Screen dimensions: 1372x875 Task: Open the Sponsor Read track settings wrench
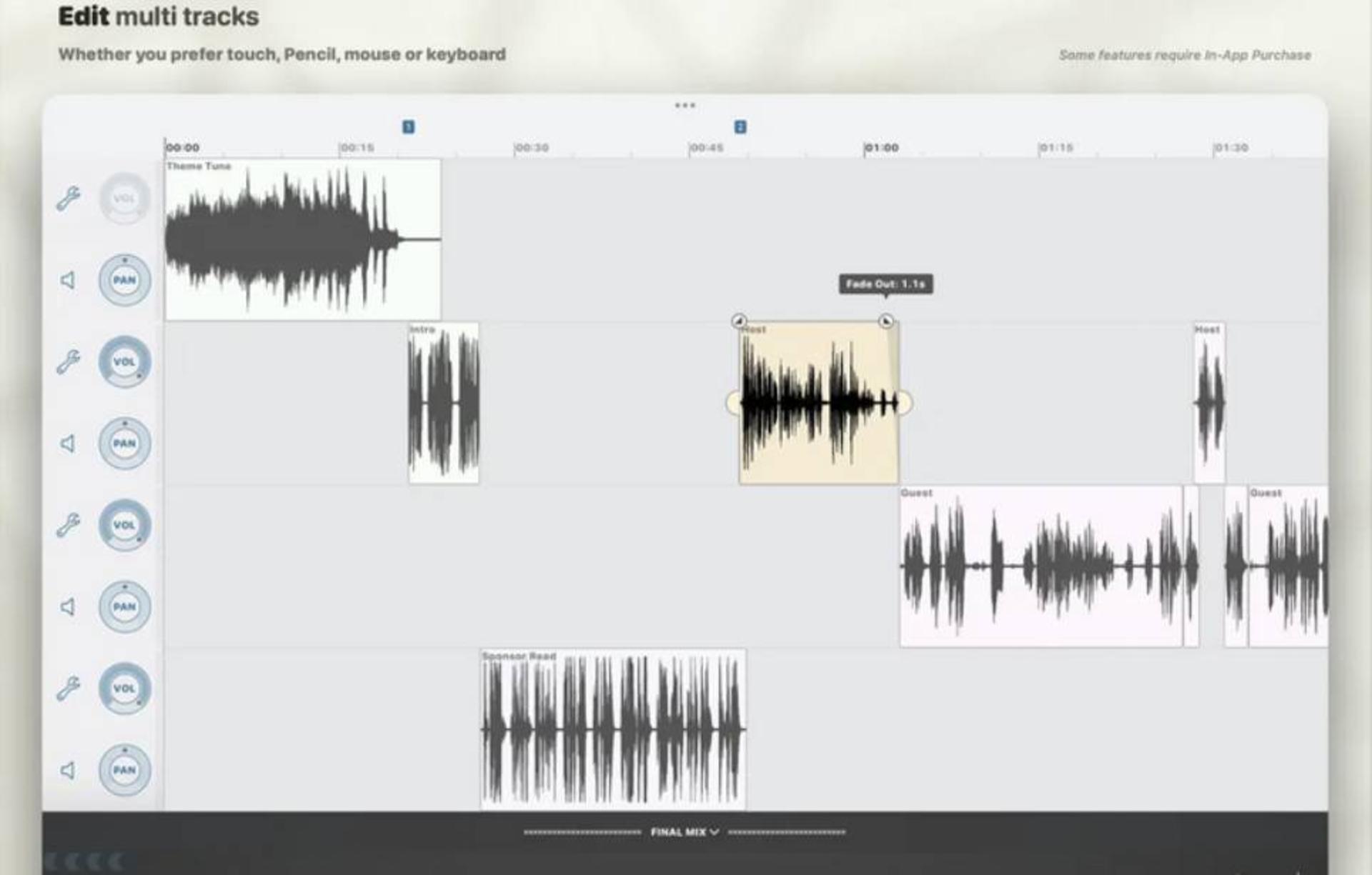(68, 688)
